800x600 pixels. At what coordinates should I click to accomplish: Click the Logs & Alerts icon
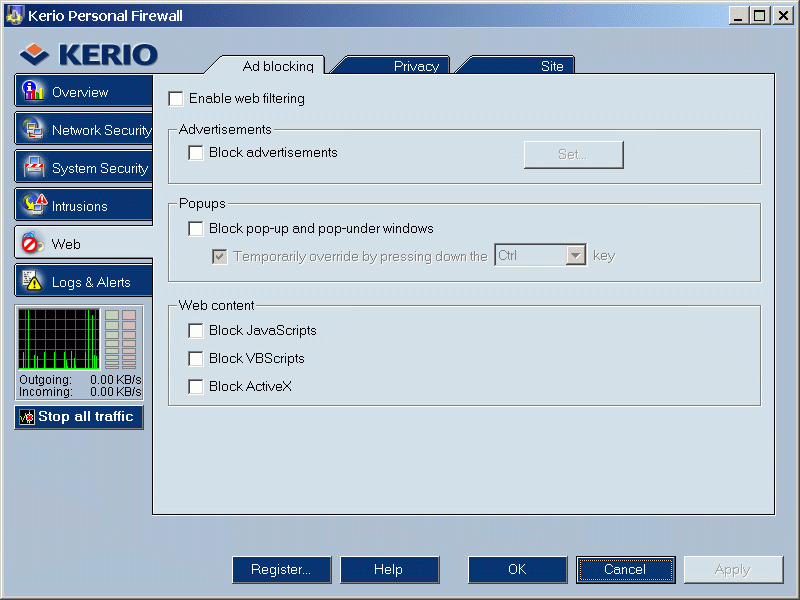[x=32, y=281]
